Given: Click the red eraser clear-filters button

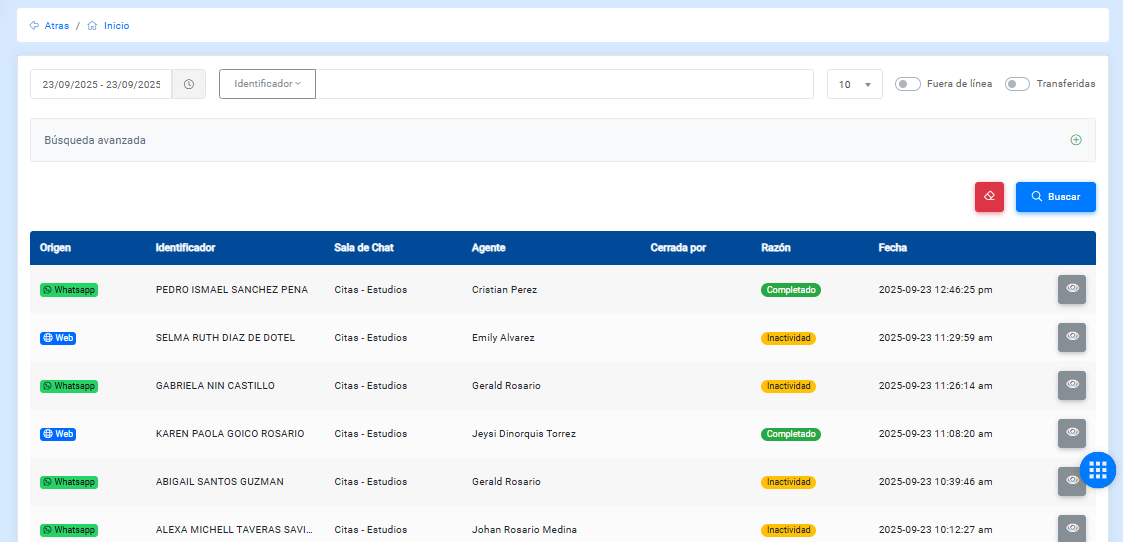Looking at the screenshot, I should tap(989, 197).
